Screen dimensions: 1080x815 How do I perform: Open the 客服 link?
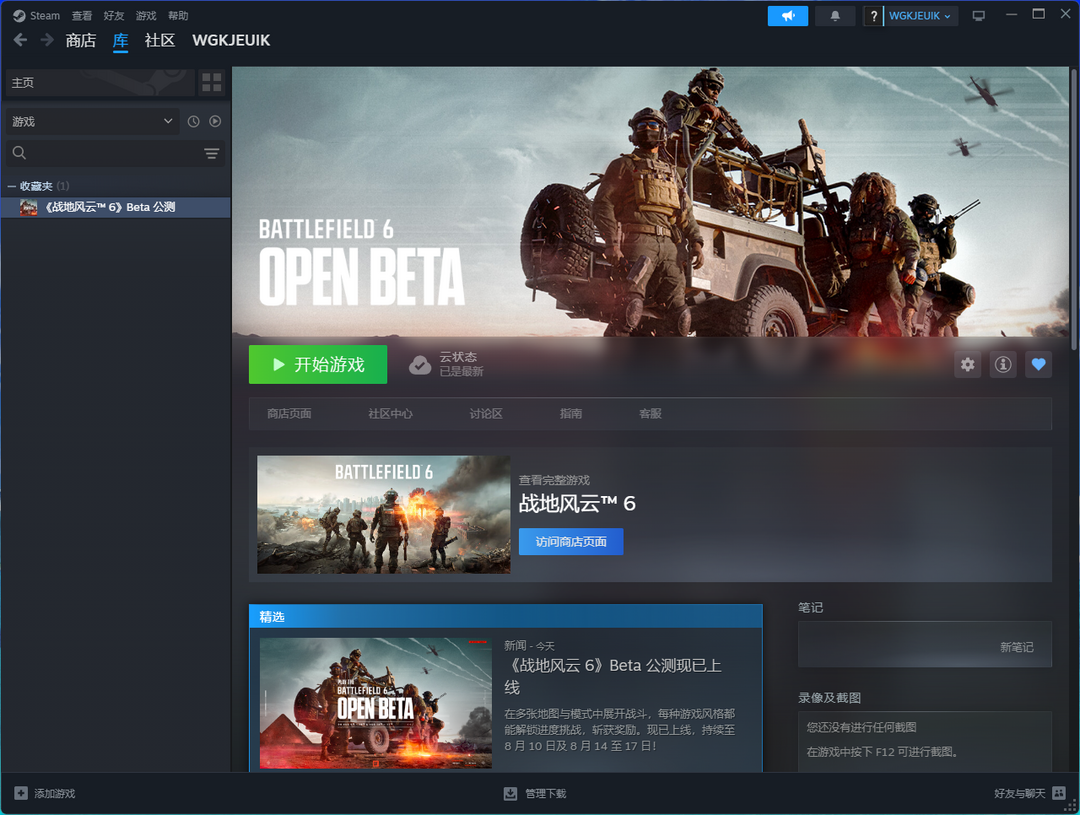click(650, 413)
